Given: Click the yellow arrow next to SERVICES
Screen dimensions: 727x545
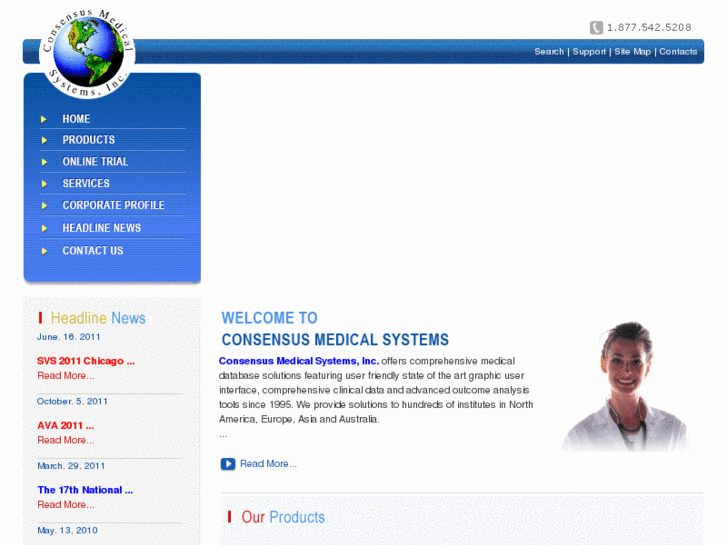Looking at the screenshot, I should 44,184.
